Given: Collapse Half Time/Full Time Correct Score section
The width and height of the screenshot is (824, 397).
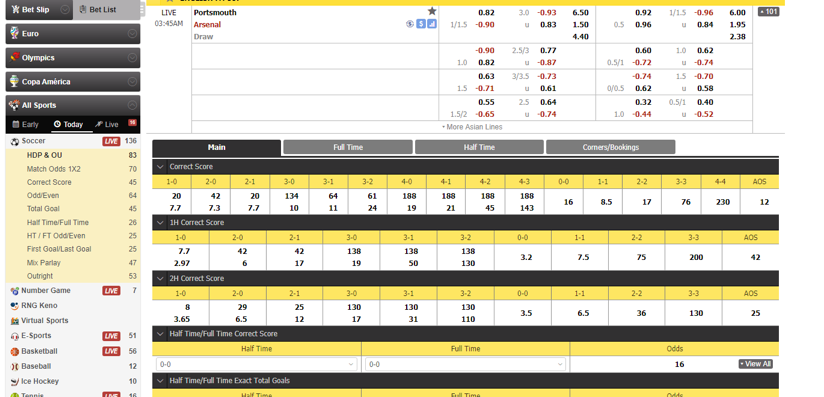Looking at the screenshot, I should click(161, 334).
